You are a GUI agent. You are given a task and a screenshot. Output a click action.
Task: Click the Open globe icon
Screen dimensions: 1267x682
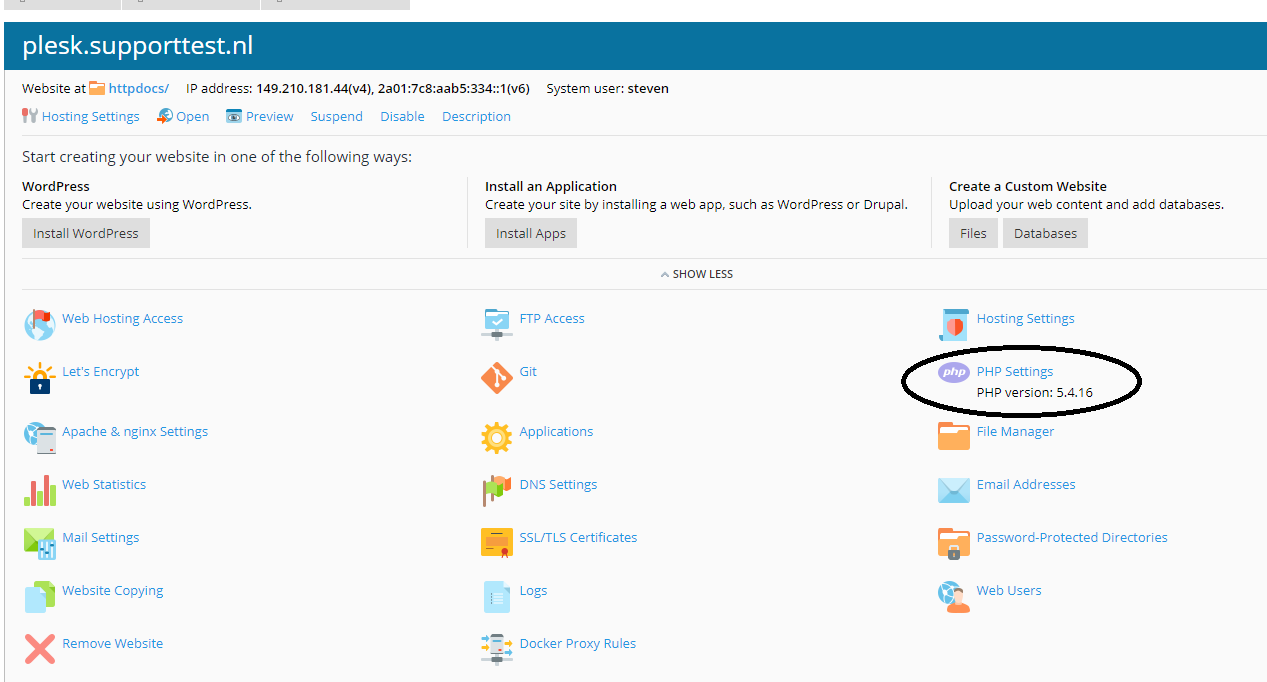pyautogui.click(x=165, y=116)
